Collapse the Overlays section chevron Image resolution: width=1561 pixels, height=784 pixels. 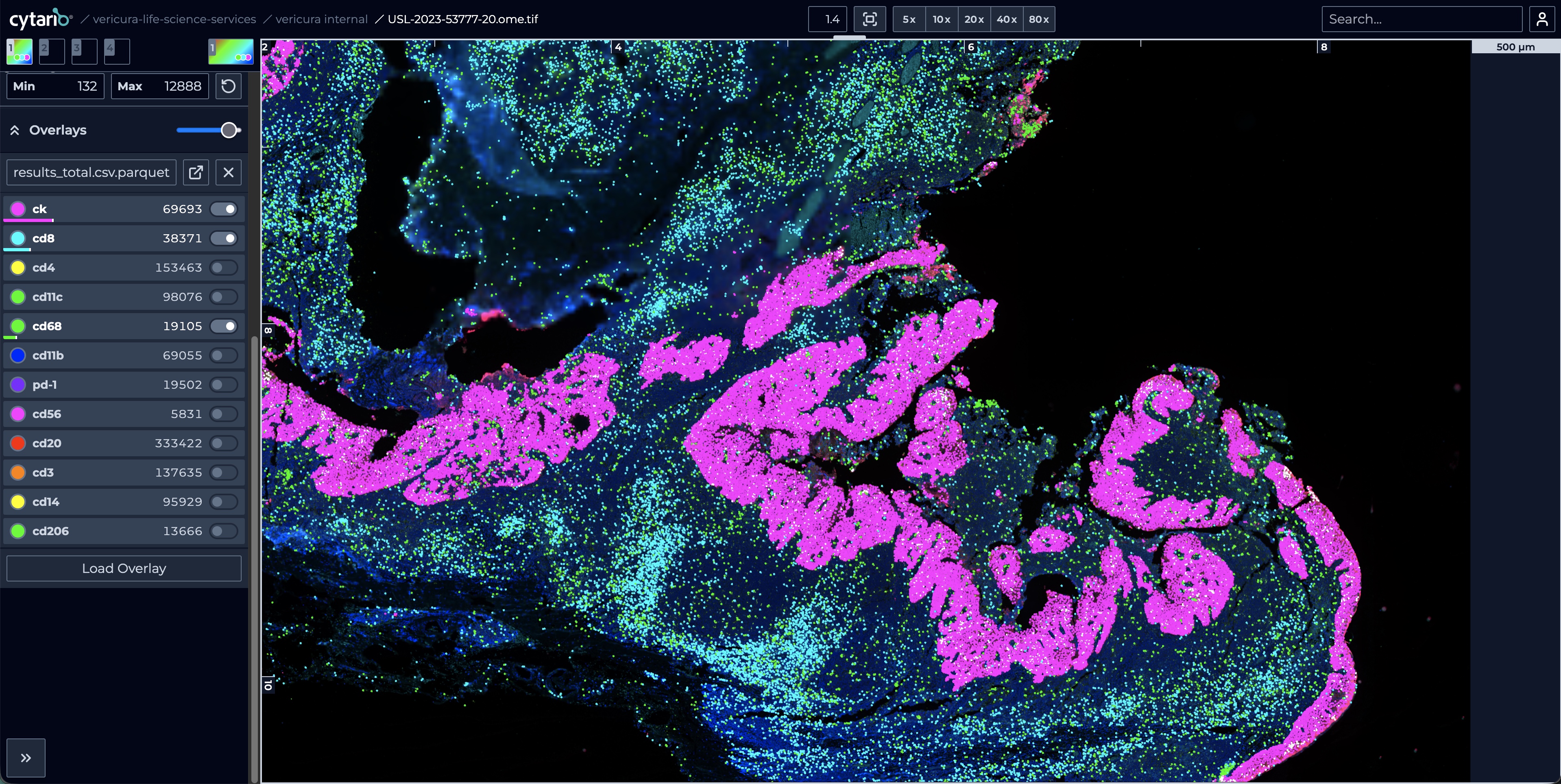15,130
